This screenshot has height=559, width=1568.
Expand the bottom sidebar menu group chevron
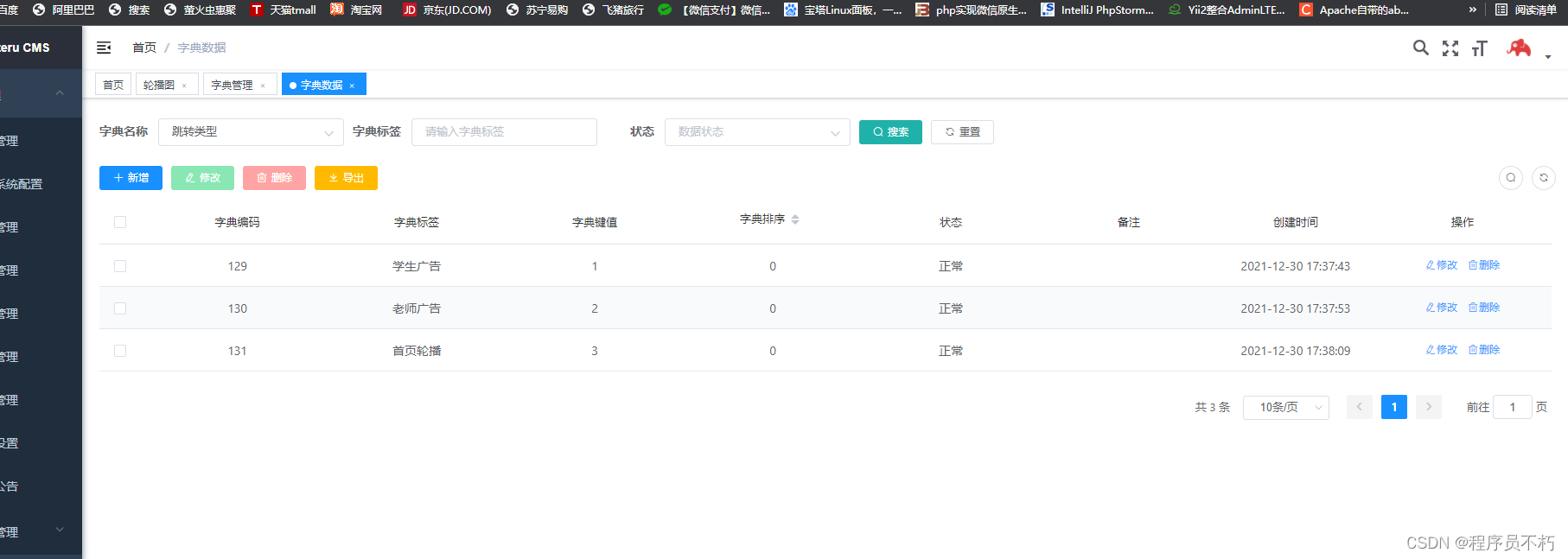[60, 529]
